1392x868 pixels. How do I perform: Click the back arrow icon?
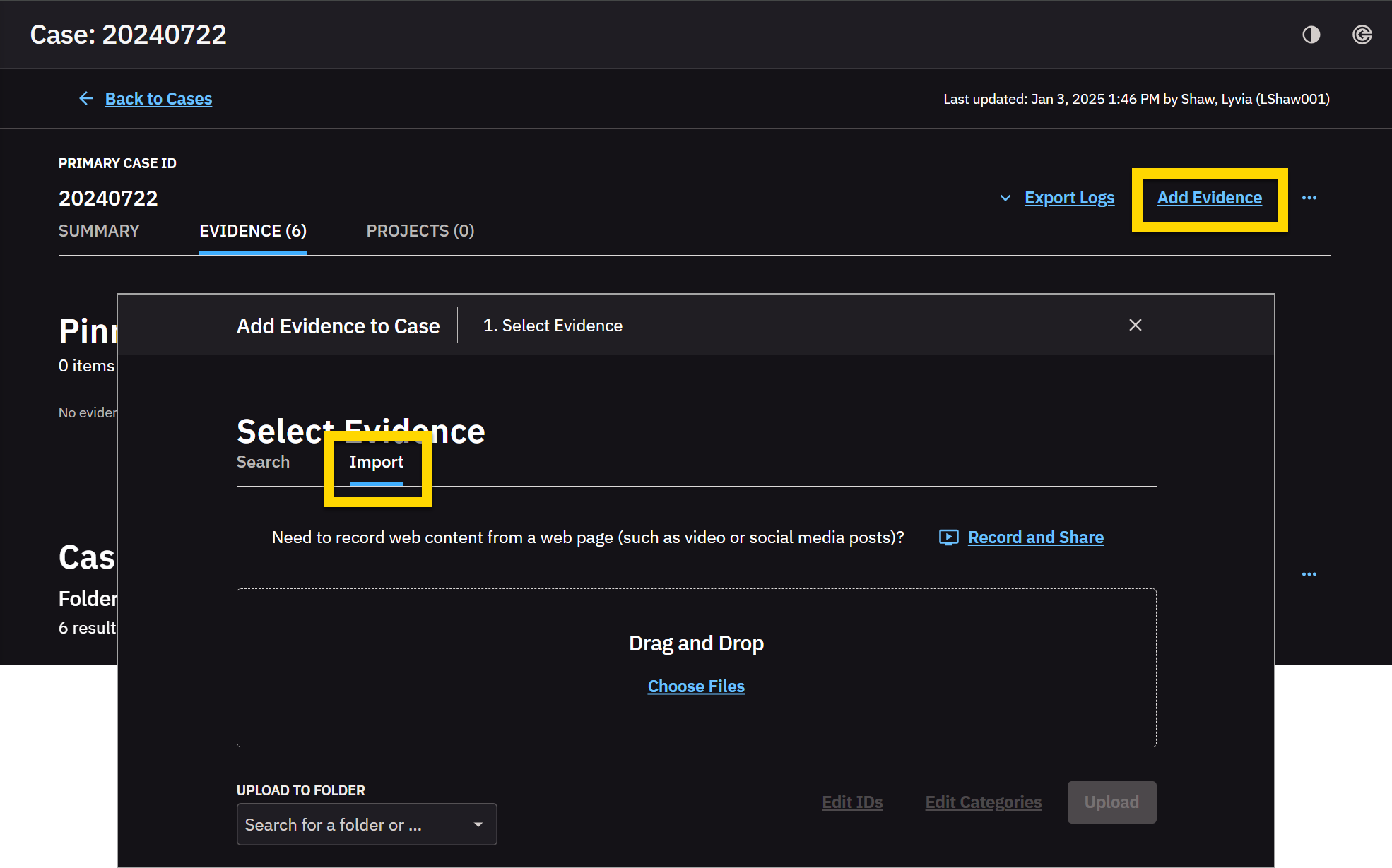[86, 99]
